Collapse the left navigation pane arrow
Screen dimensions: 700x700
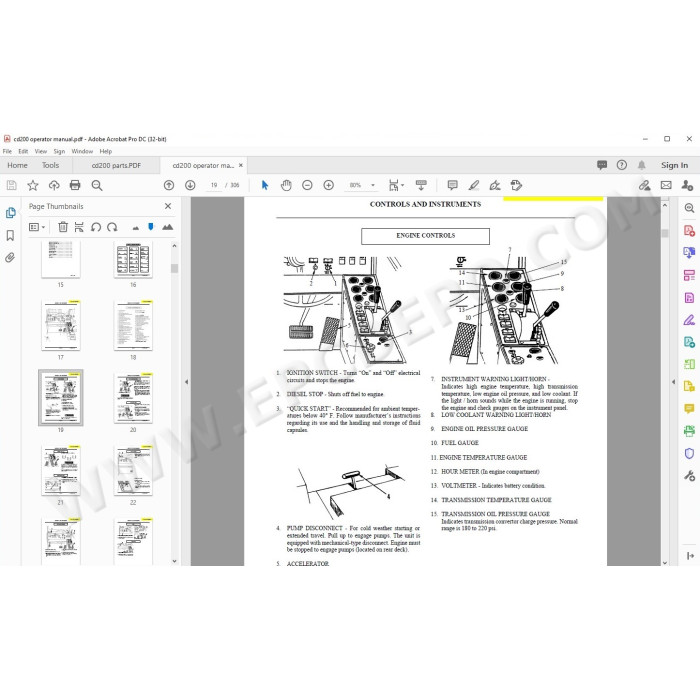[x=186, y=382]
